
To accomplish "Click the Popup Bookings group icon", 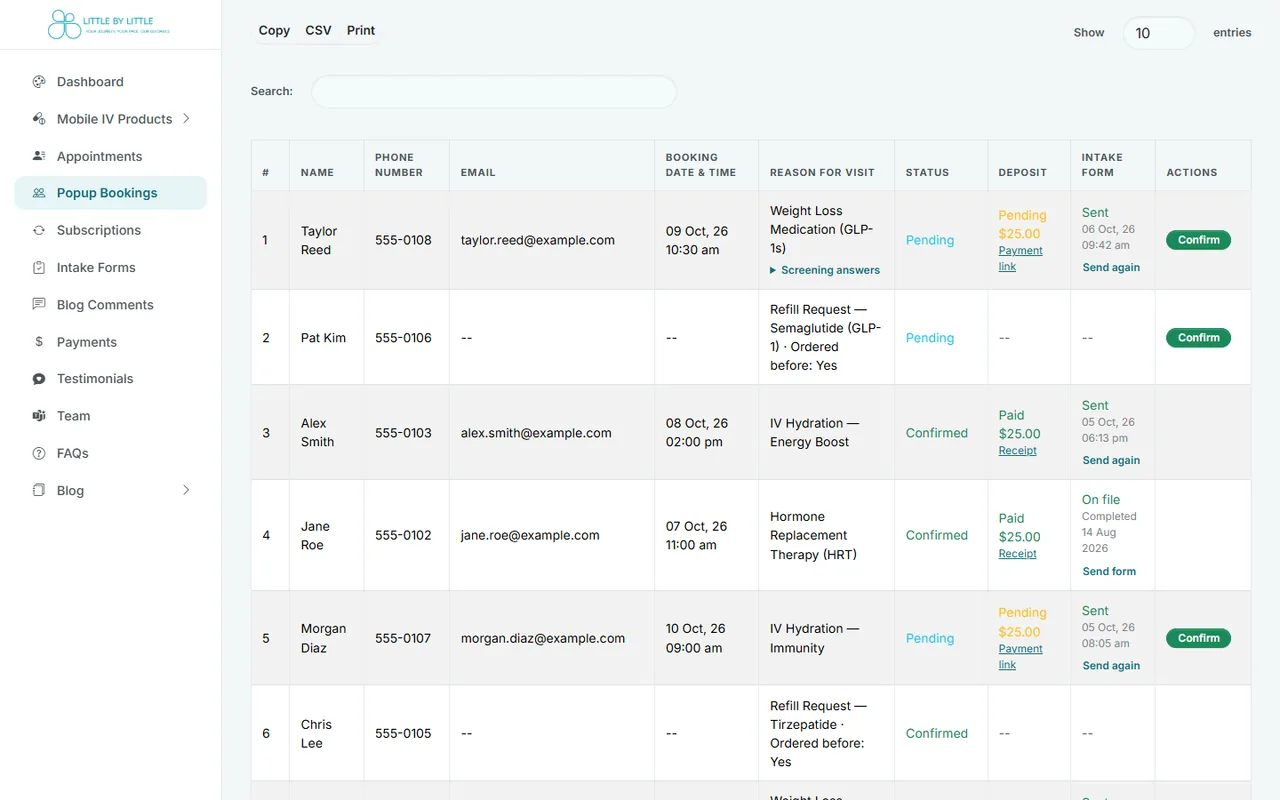I will coord(39,193).
